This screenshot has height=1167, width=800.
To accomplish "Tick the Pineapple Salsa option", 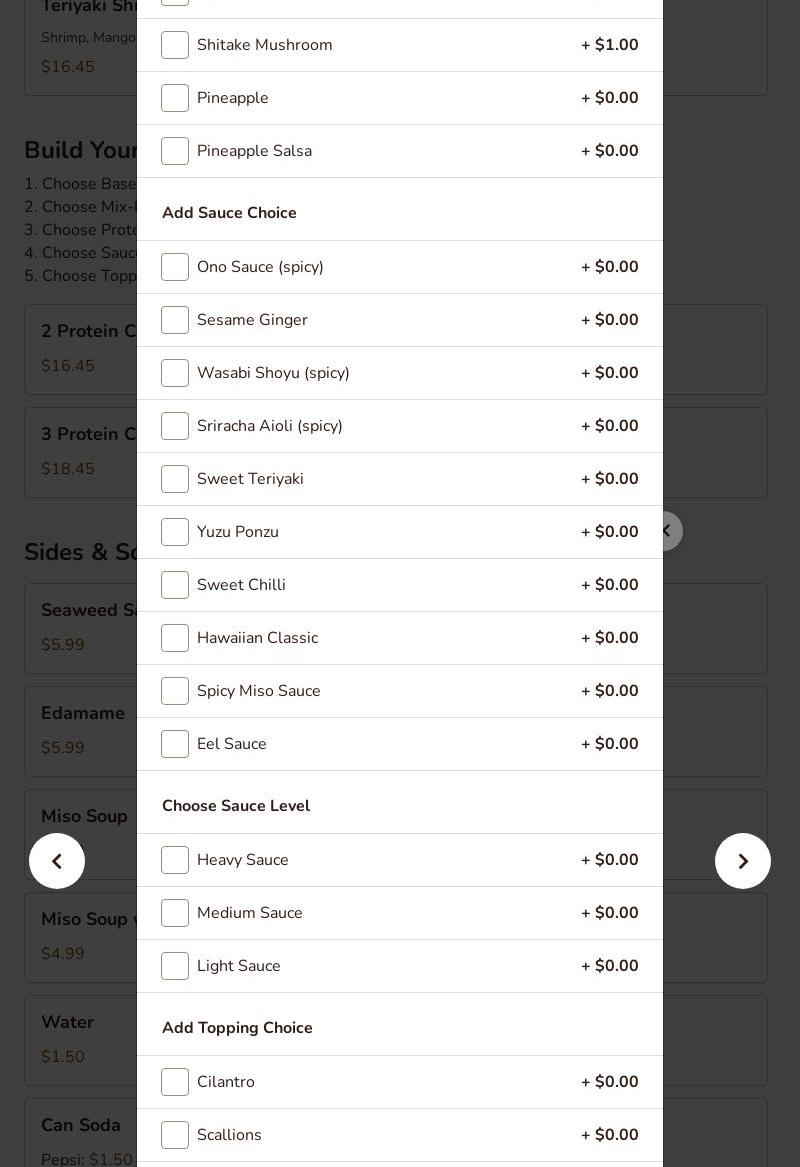I will click(175, 151).
